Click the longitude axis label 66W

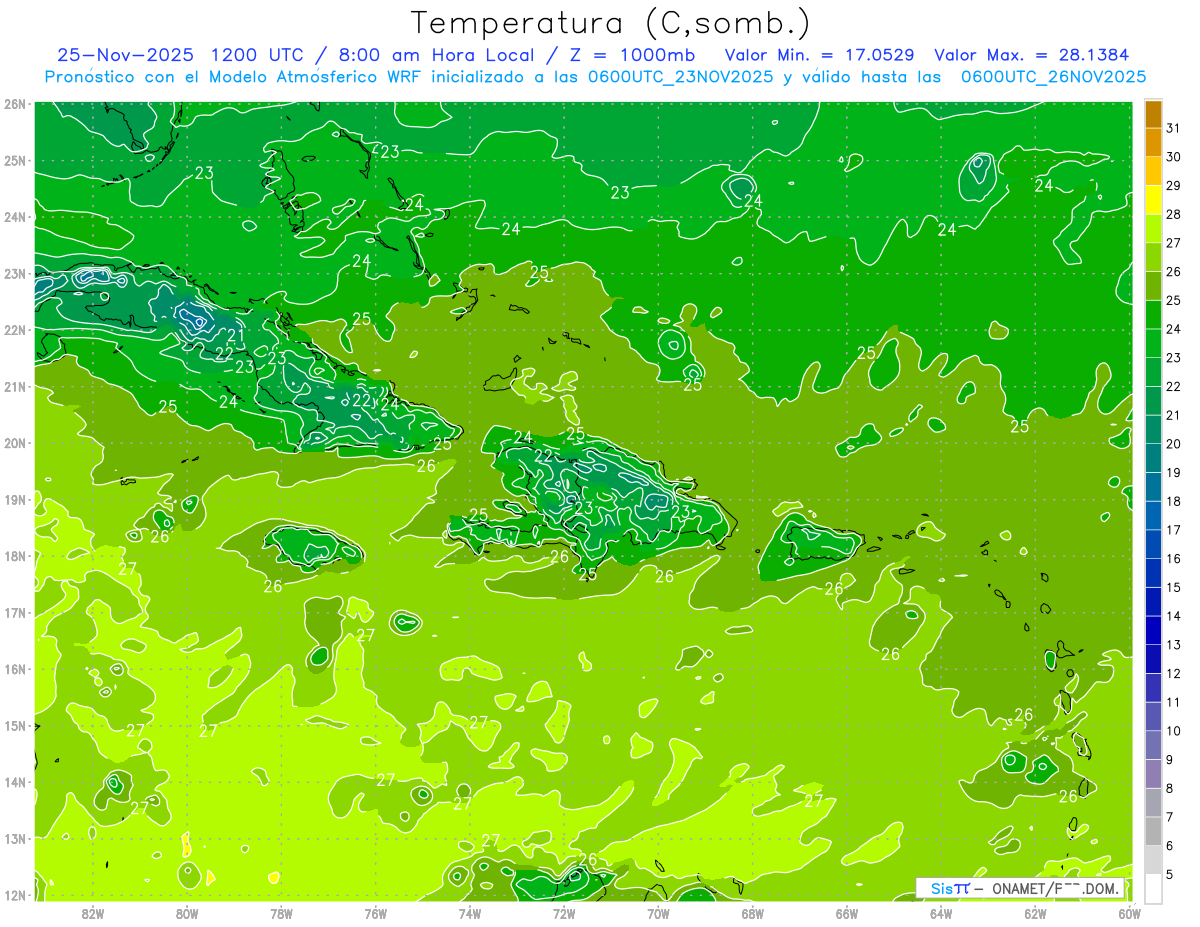click(846, 912)
